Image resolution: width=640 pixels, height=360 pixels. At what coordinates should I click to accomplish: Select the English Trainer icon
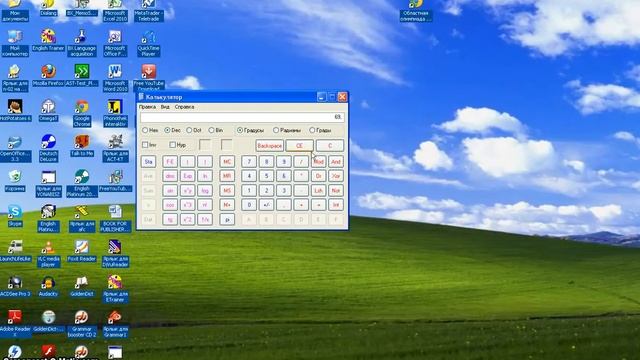coord(48,40)
